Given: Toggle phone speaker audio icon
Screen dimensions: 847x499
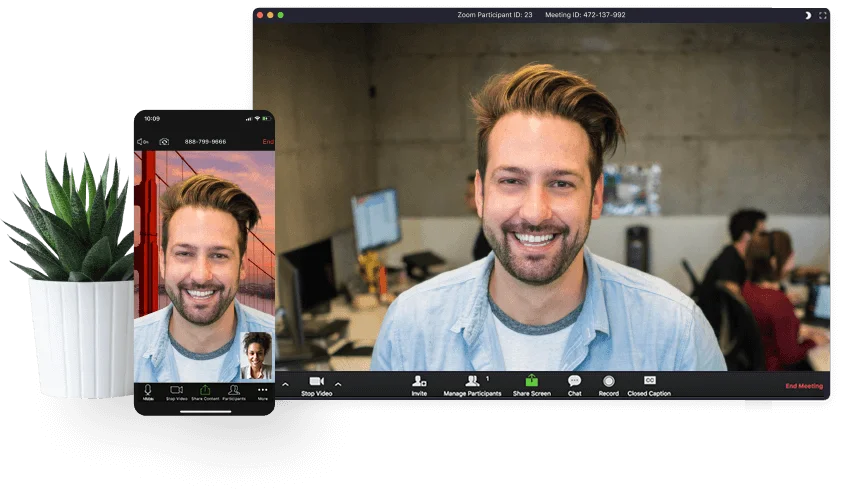Looking at the screenshot, I should coord(142,142).
